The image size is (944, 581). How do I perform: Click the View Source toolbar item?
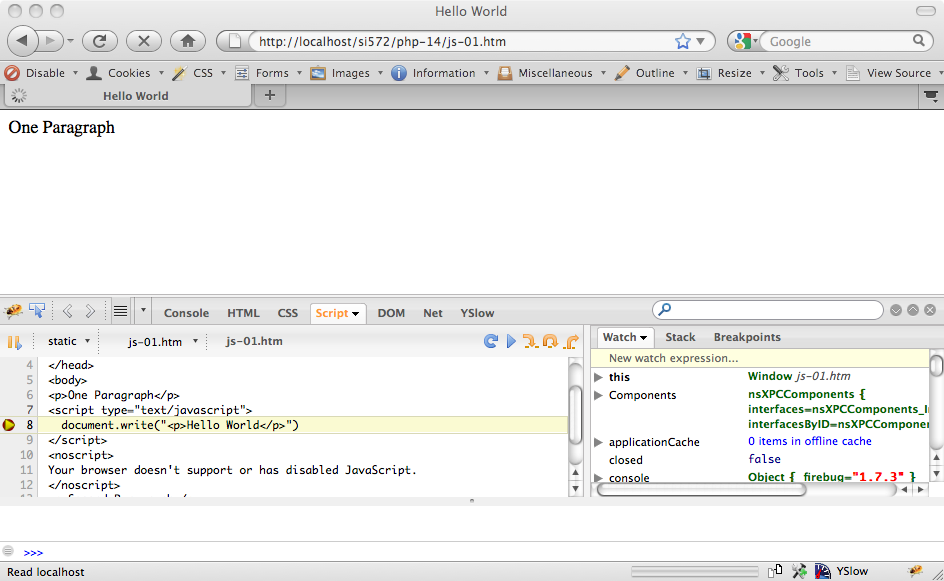(x=894, y=73)
